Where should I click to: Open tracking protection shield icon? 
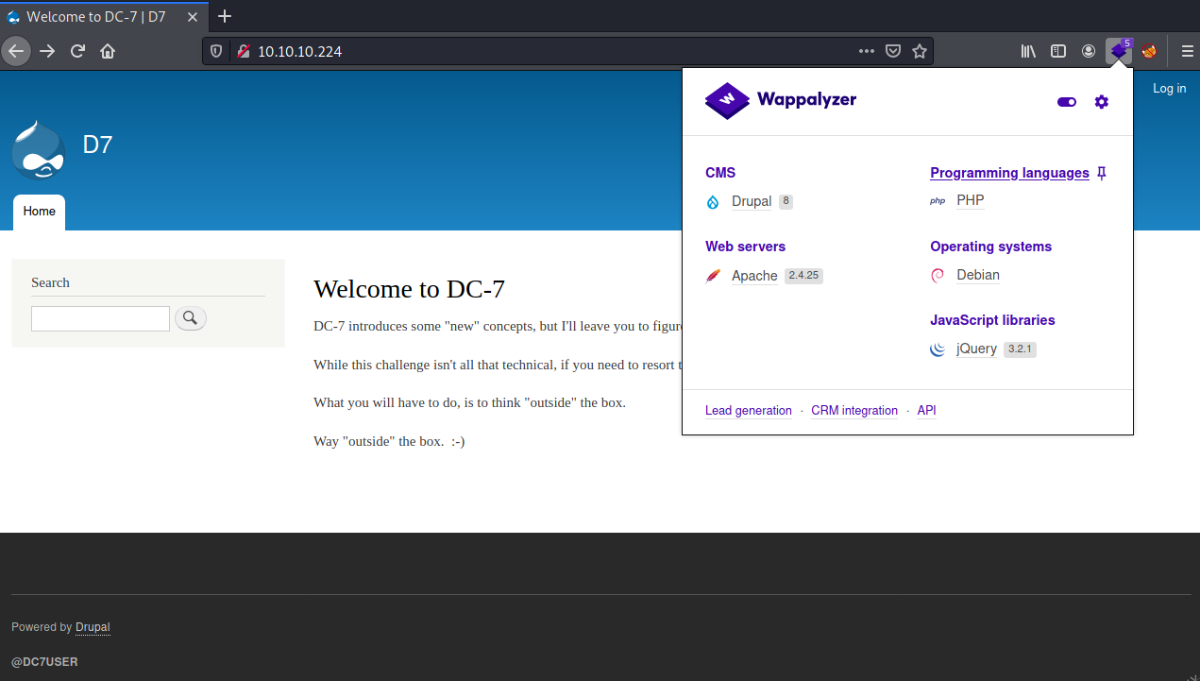coord(216,51)
